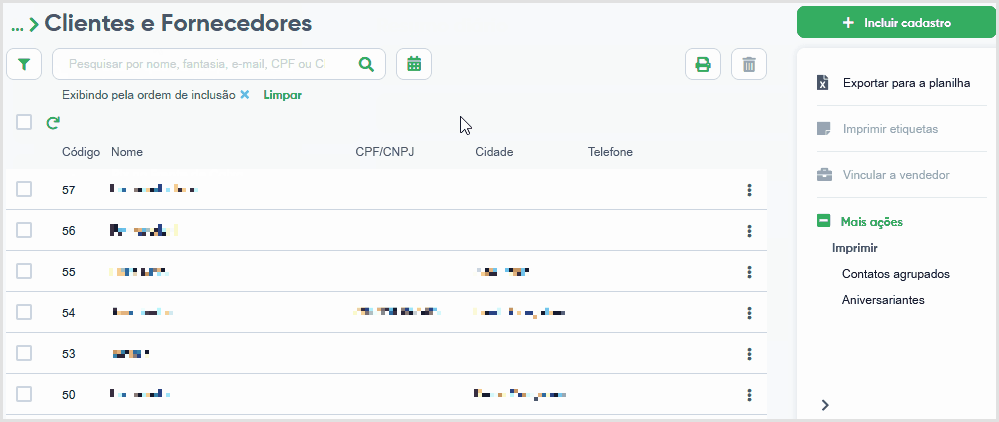Image resolution: width=999 pixels, height=422 pixels.
Task: Click code 53 in the list
Action: [69, 354]
